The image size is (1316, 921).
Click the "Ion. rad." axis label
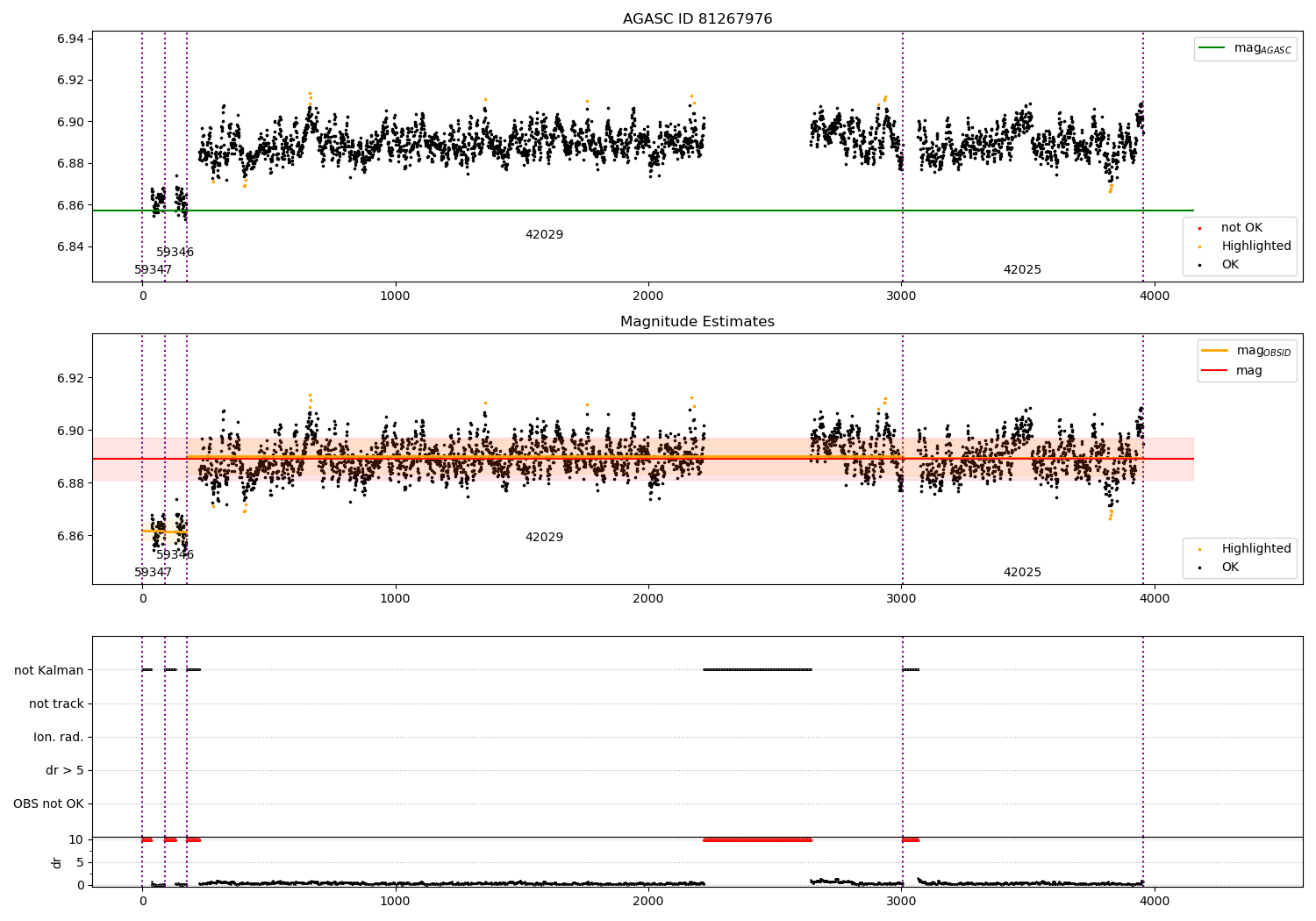[x=59, y=737]
